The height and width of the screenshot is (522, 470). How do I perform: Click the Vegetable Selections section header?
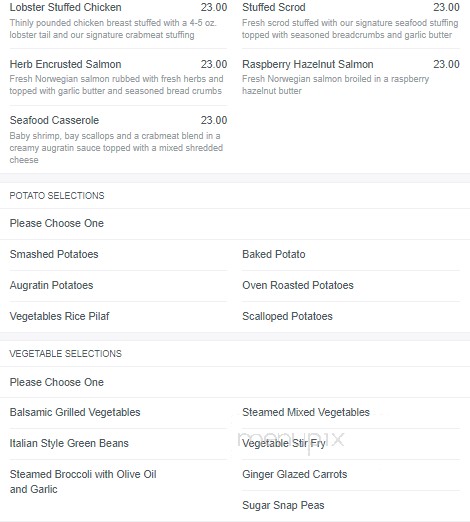coord(65,354)
